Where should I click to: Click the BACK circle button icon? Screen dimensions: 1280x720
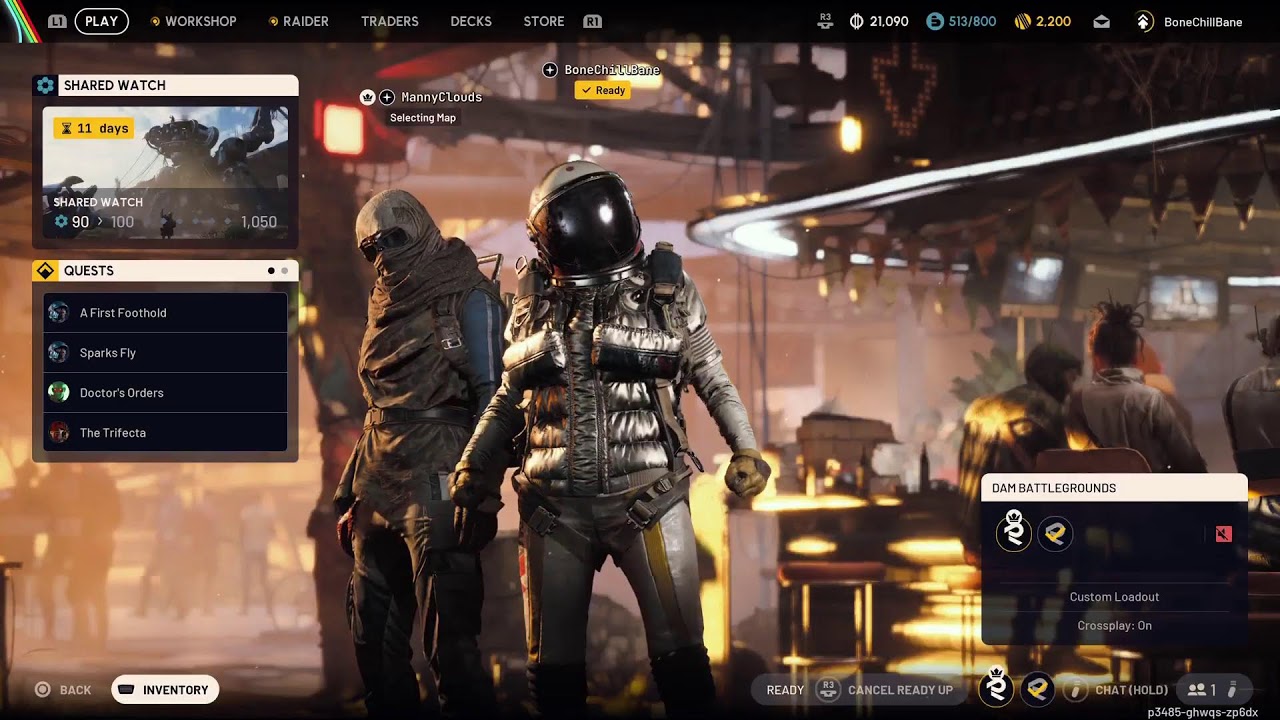[x=43, y=689]
